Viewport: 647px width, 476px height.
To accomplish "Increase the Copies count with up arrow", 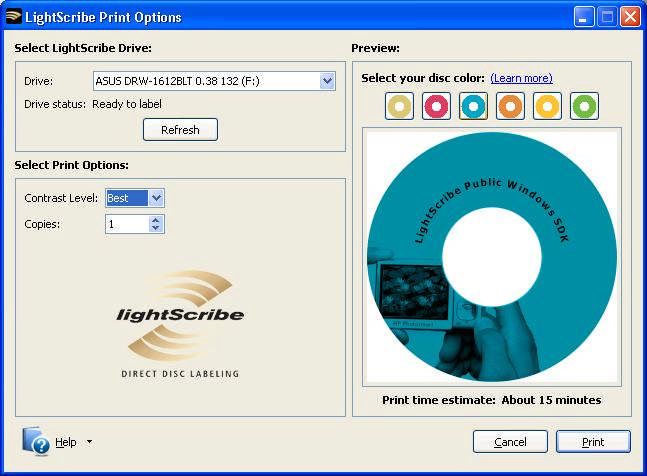I will (x=156, y=220).
